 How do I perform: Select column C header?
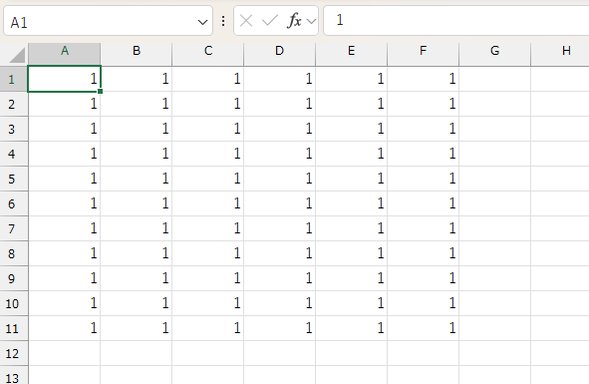[208, 54]
